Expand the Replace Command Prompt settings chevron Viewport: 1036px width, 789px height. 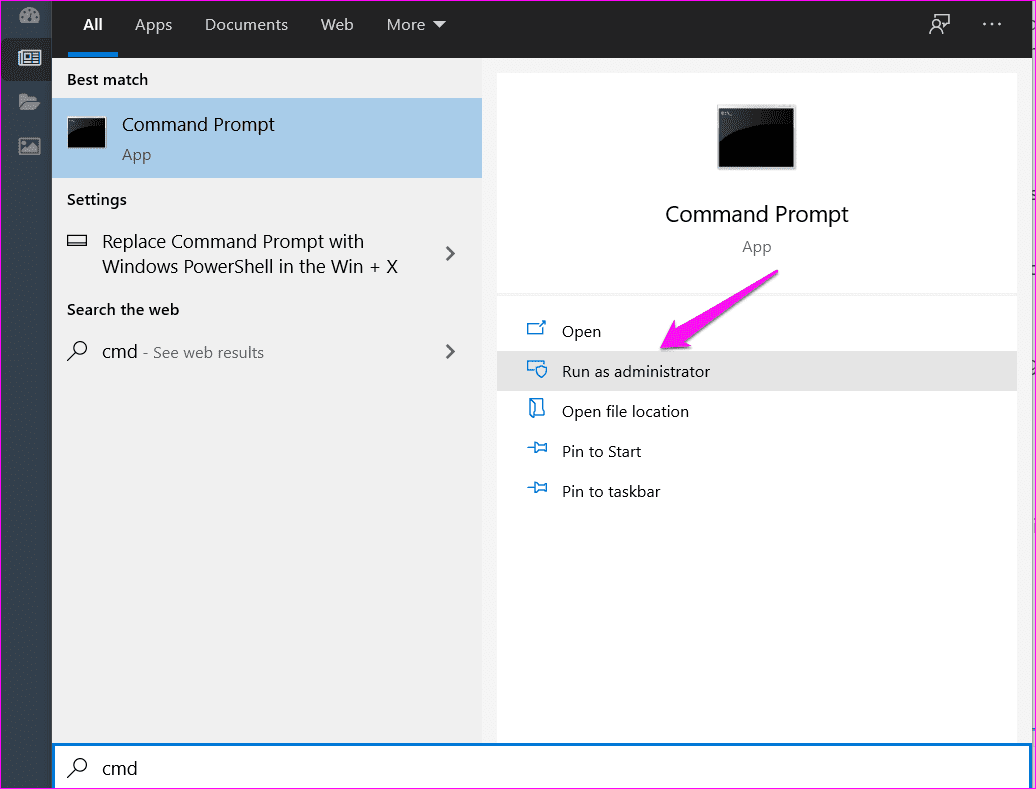pyautogui.click(x=450, y=254)
